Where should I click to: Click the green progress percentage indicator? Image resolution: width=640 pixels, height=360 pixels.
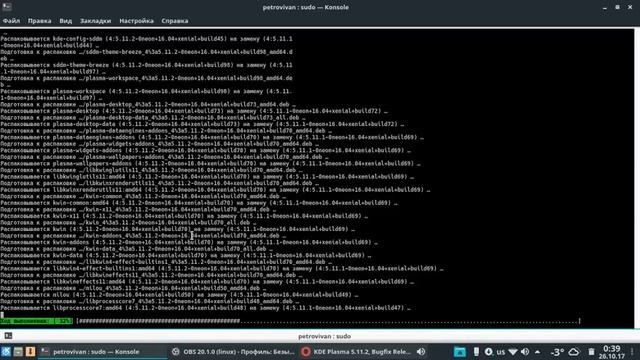(37, 321)
